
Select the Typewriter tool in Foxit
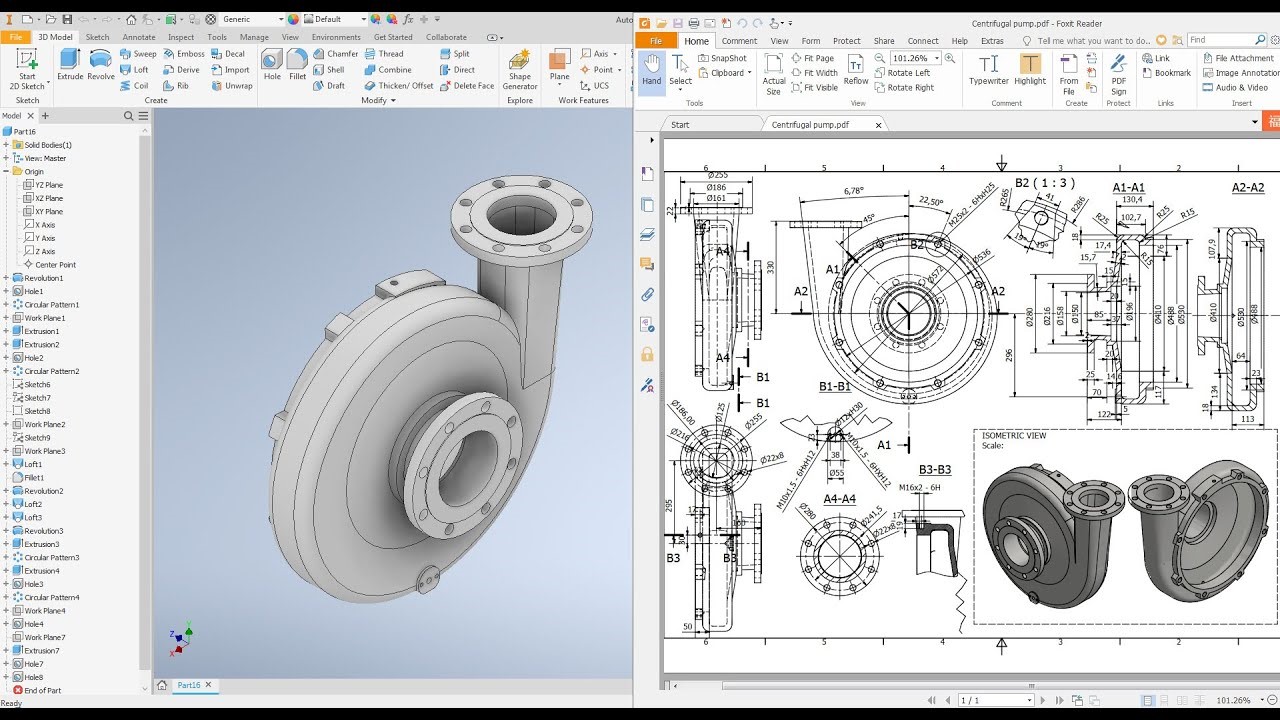(988, 69)
